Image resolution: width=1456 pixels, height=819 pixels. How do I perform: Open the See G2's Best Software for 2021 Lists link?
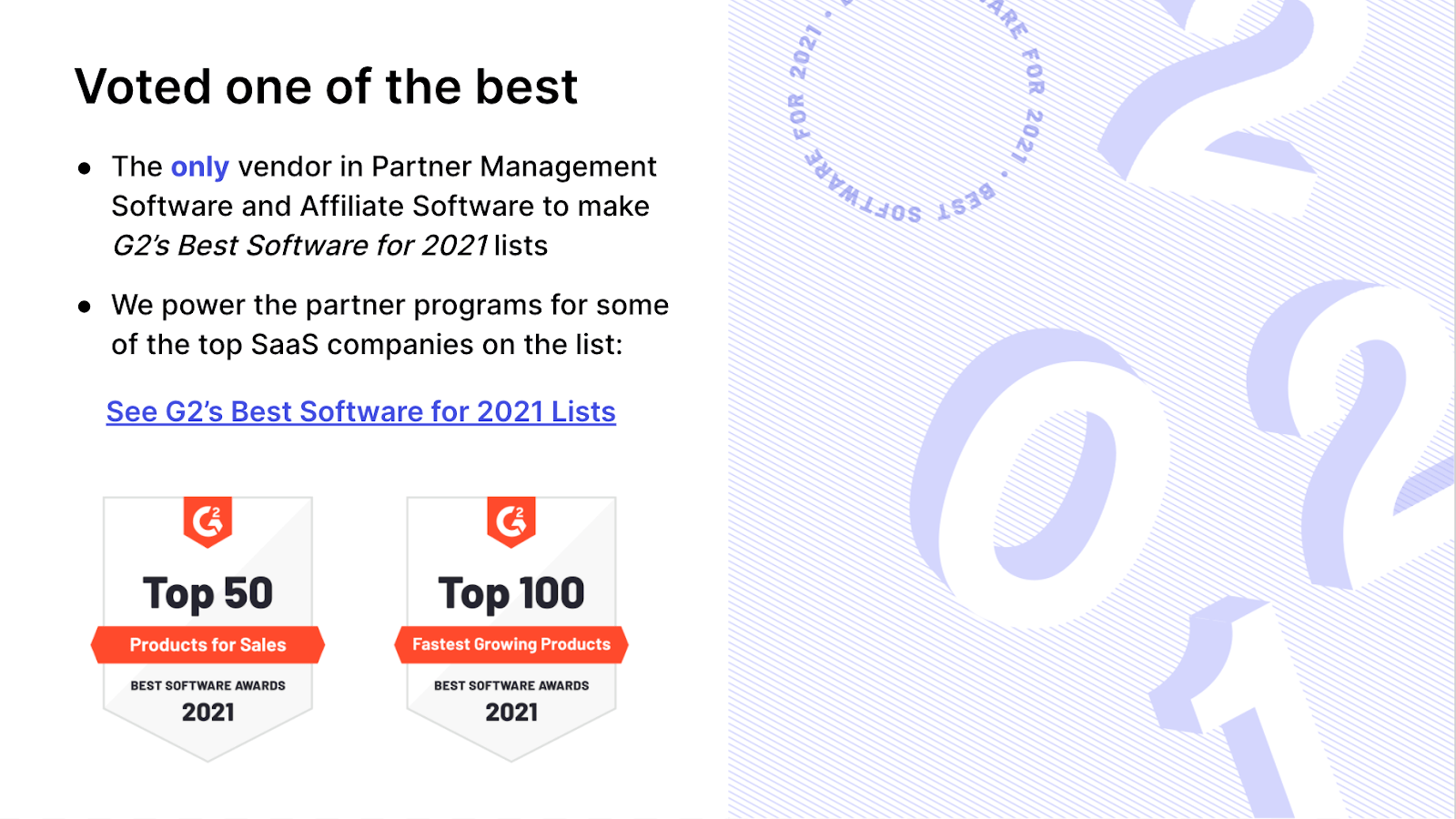pos(361,412)
